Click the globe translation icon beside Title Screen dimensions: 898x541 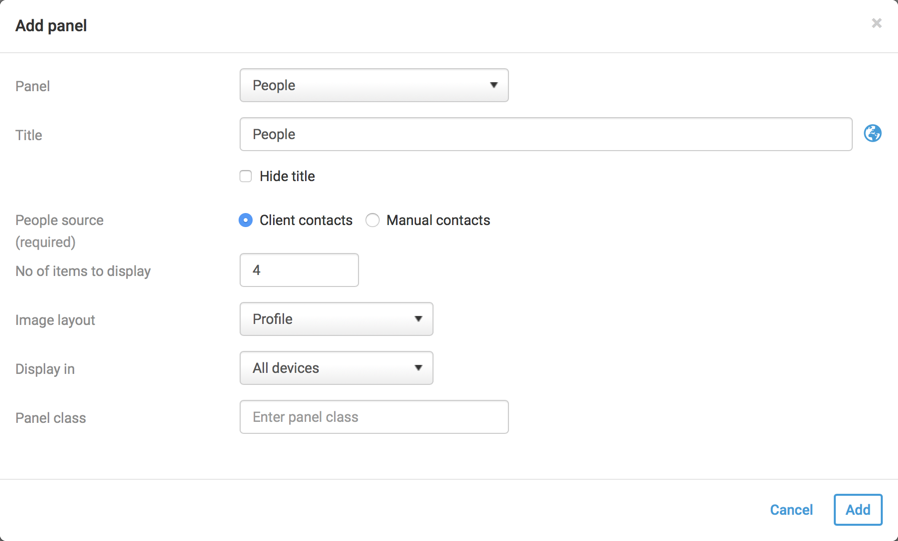[873, 134]
